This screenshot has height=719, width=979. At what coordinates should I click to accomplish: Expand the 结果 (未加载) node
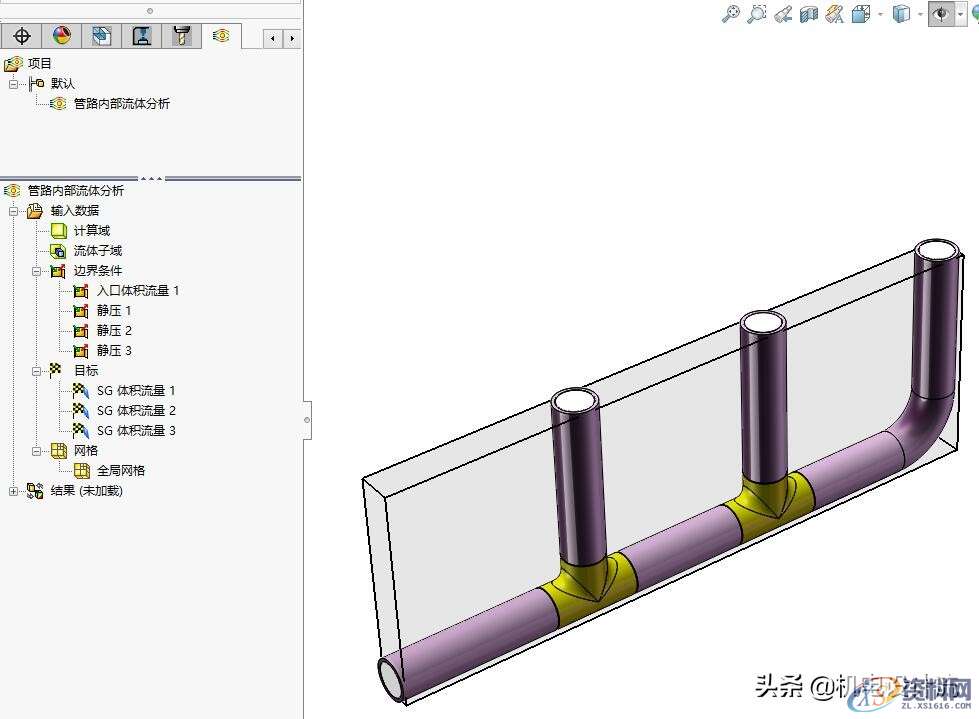pos(11,491)
